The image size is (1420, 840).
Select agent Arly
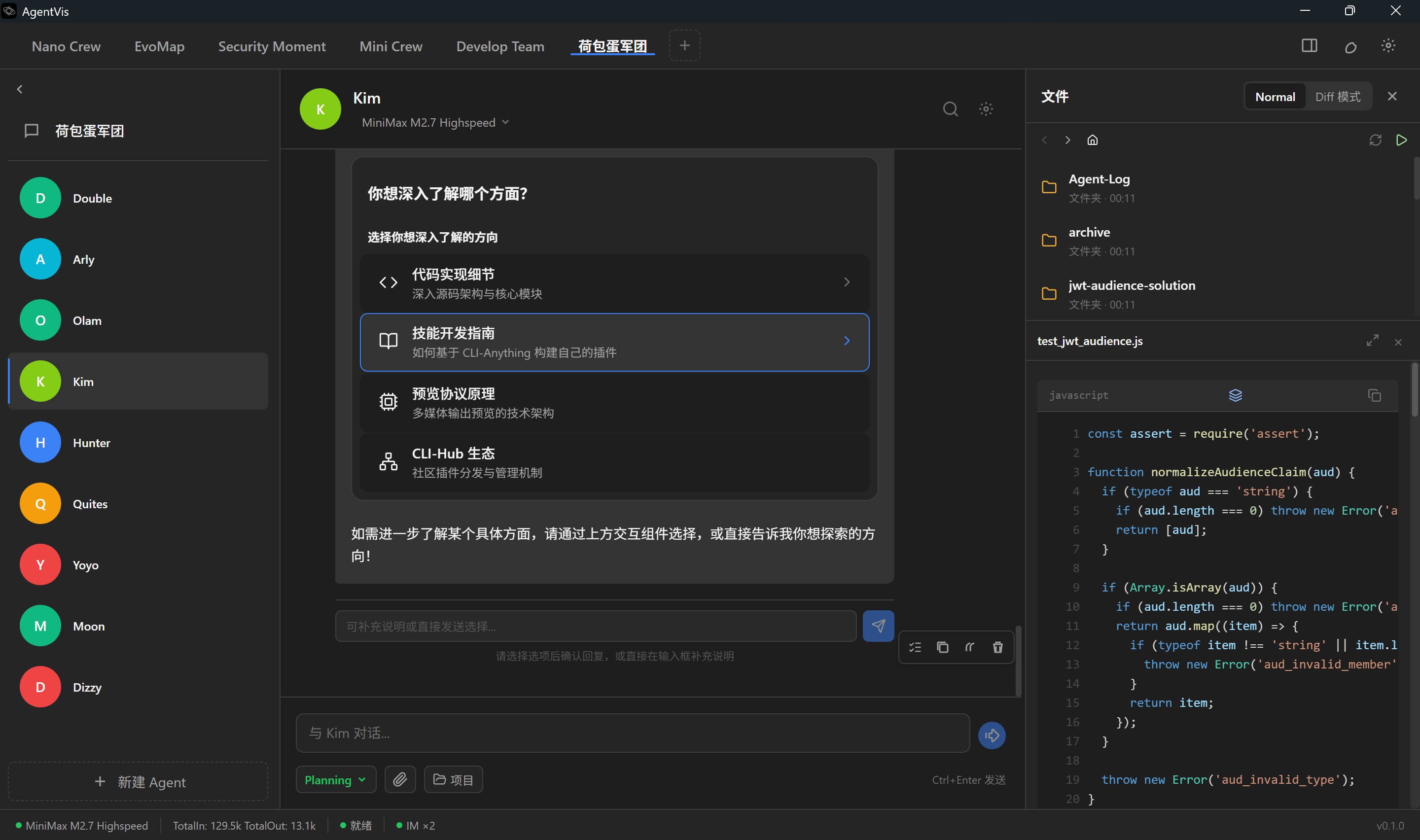[x=138, y=259]
